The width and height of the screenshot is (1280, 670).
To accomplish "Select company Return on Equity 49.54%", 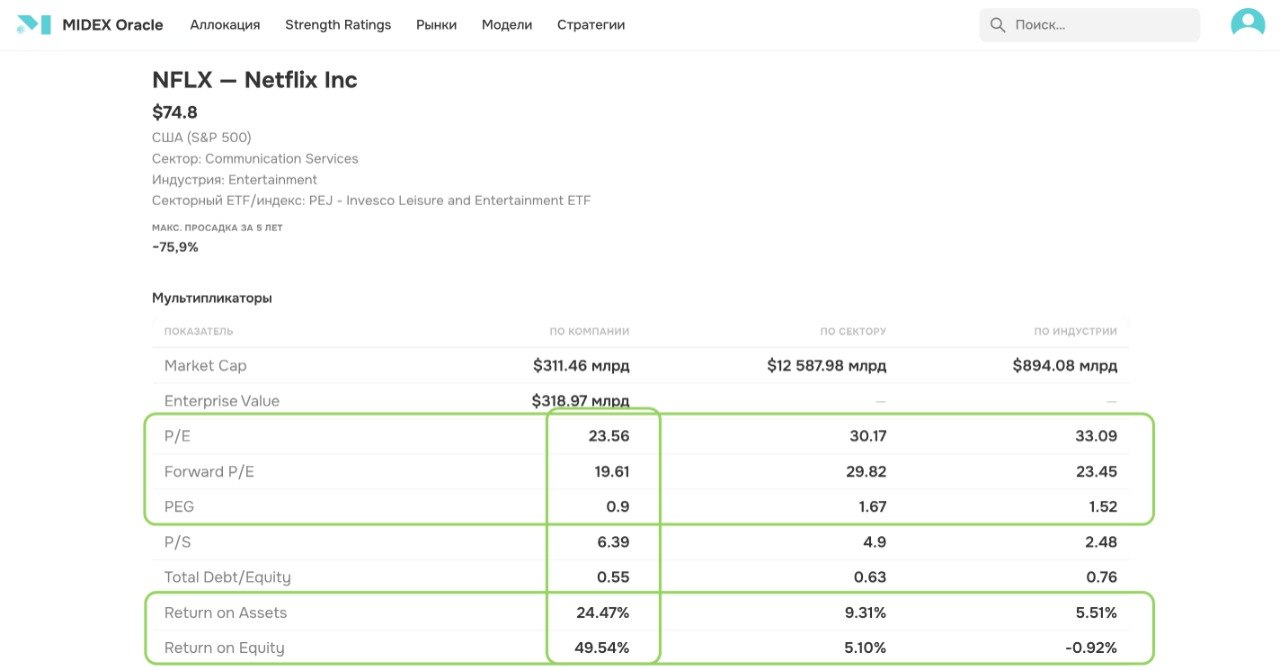I will click(x=602, y=647).
